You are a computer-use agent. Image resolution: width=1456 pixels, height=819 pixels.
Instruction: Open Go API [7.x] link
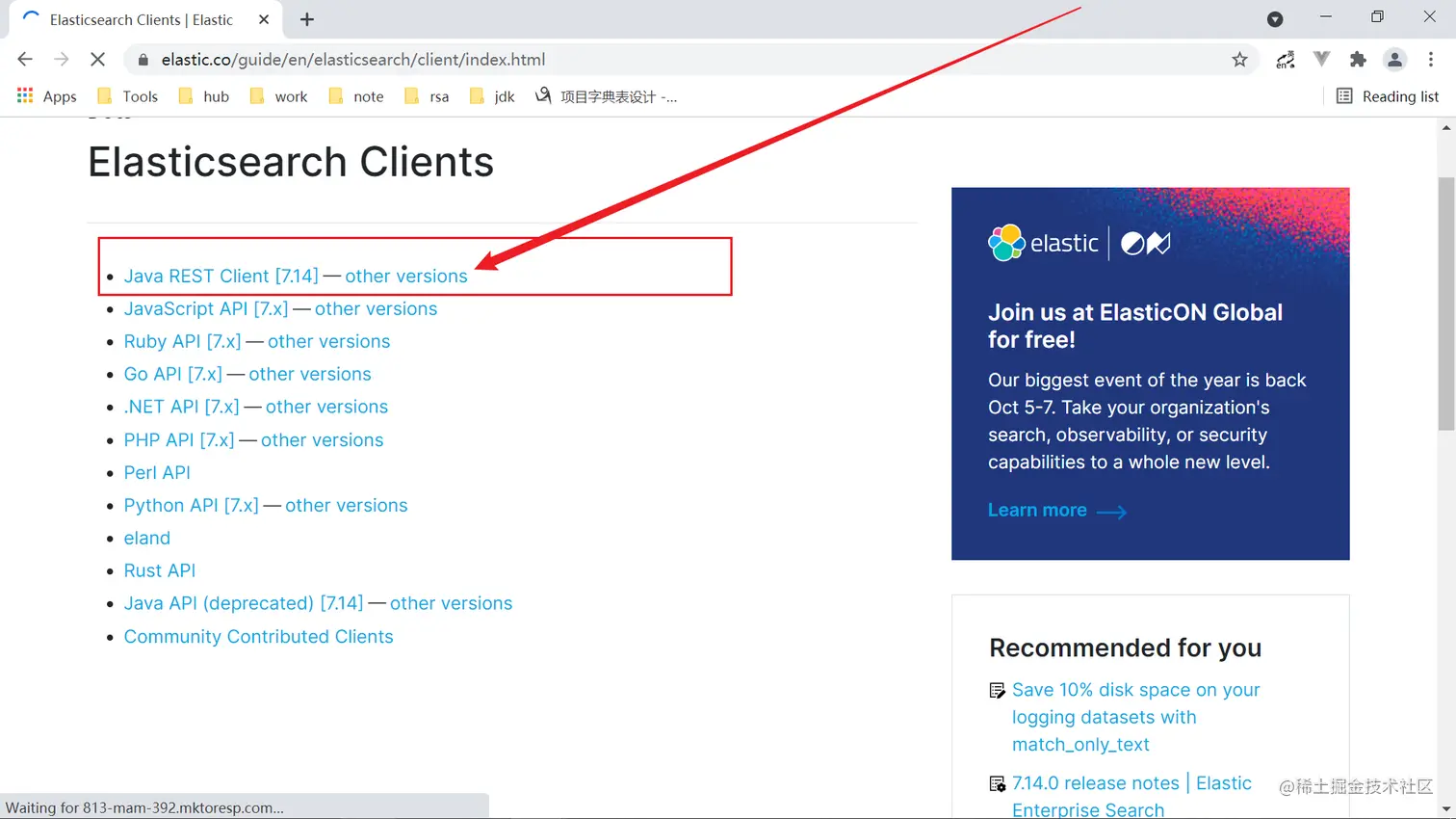[x=173, y=374]
